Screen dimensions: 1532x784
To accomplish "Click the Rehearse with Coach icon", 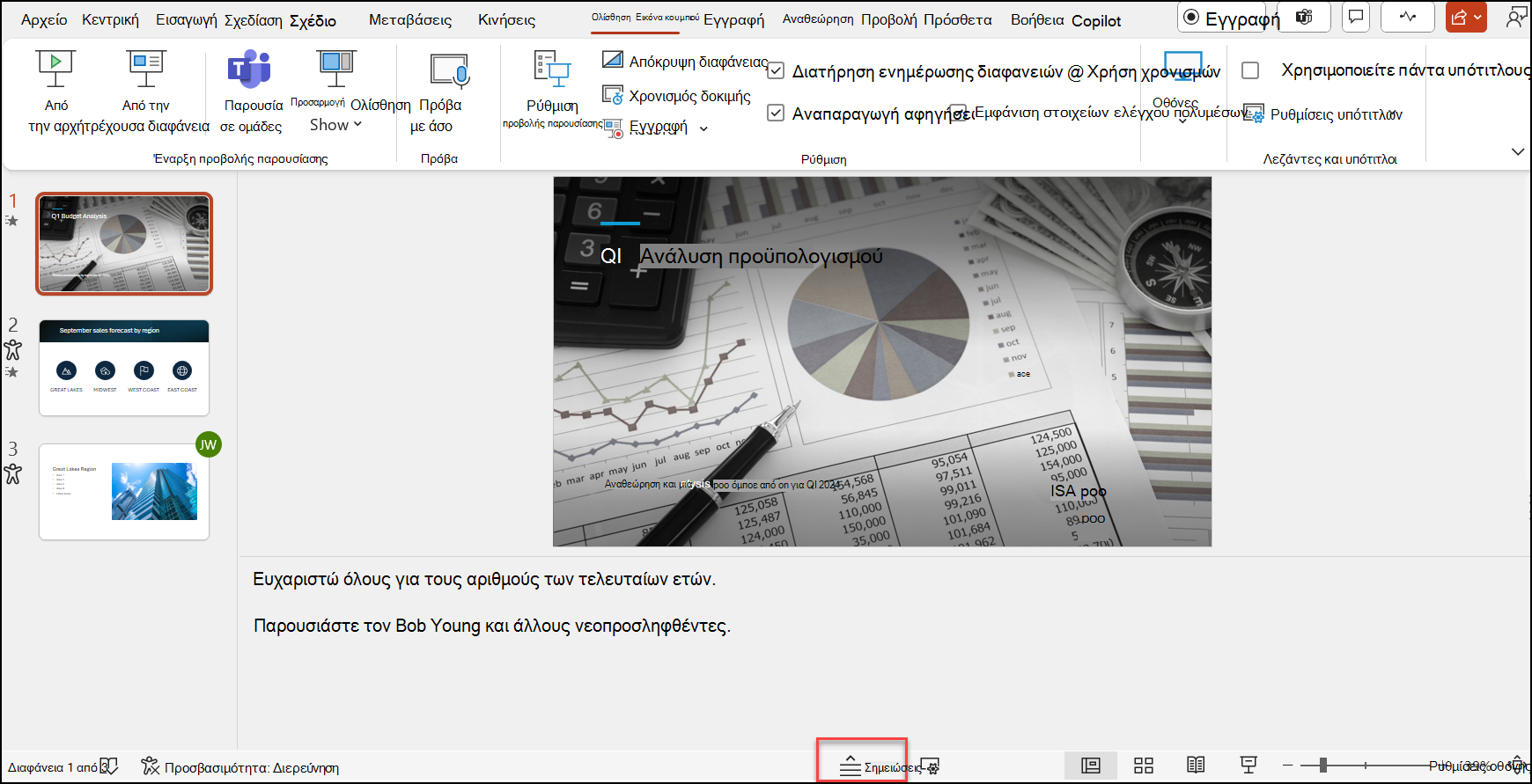I will pyautogui.click(x=448, y=70).
